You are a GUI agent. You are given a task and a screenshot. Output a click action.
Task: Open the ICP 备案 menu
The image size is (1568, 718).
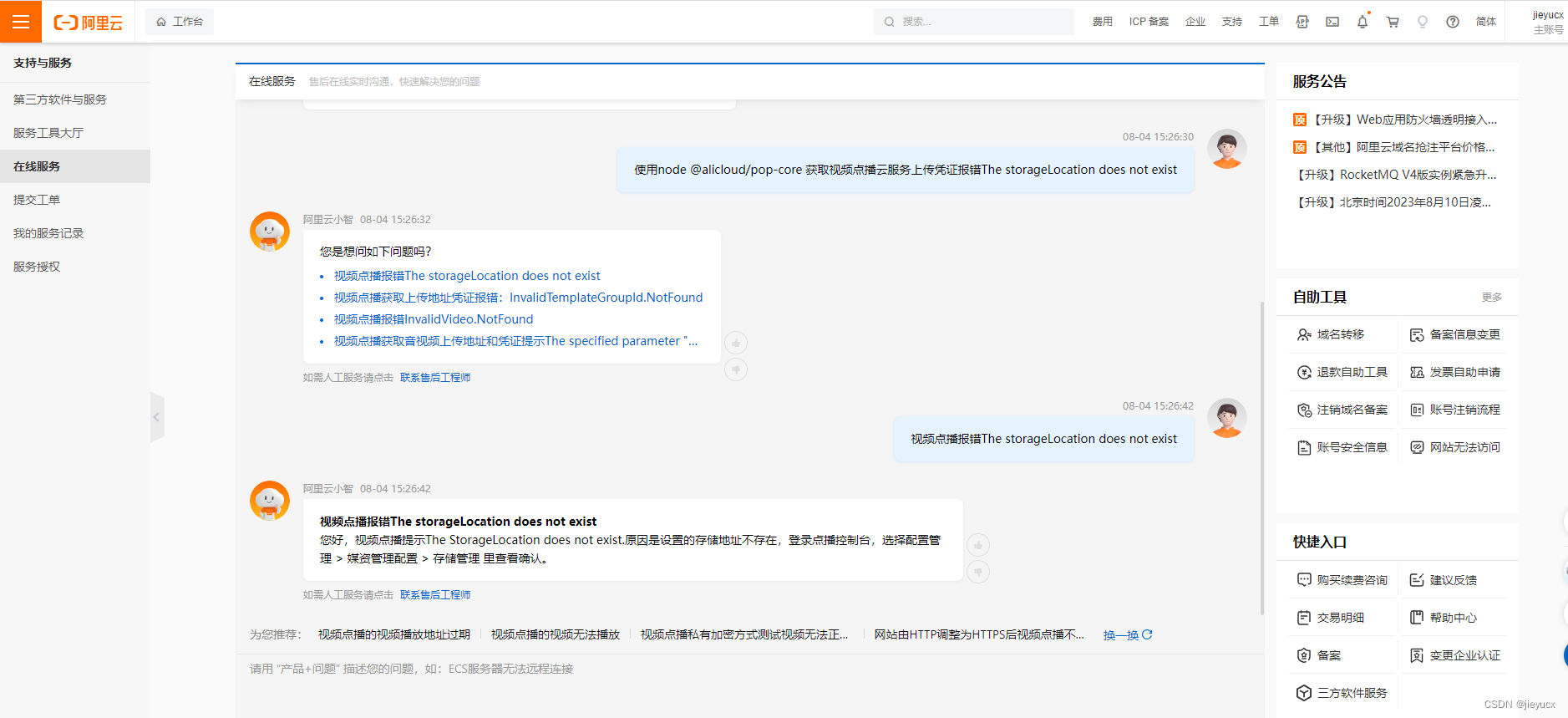point(1149,22)
